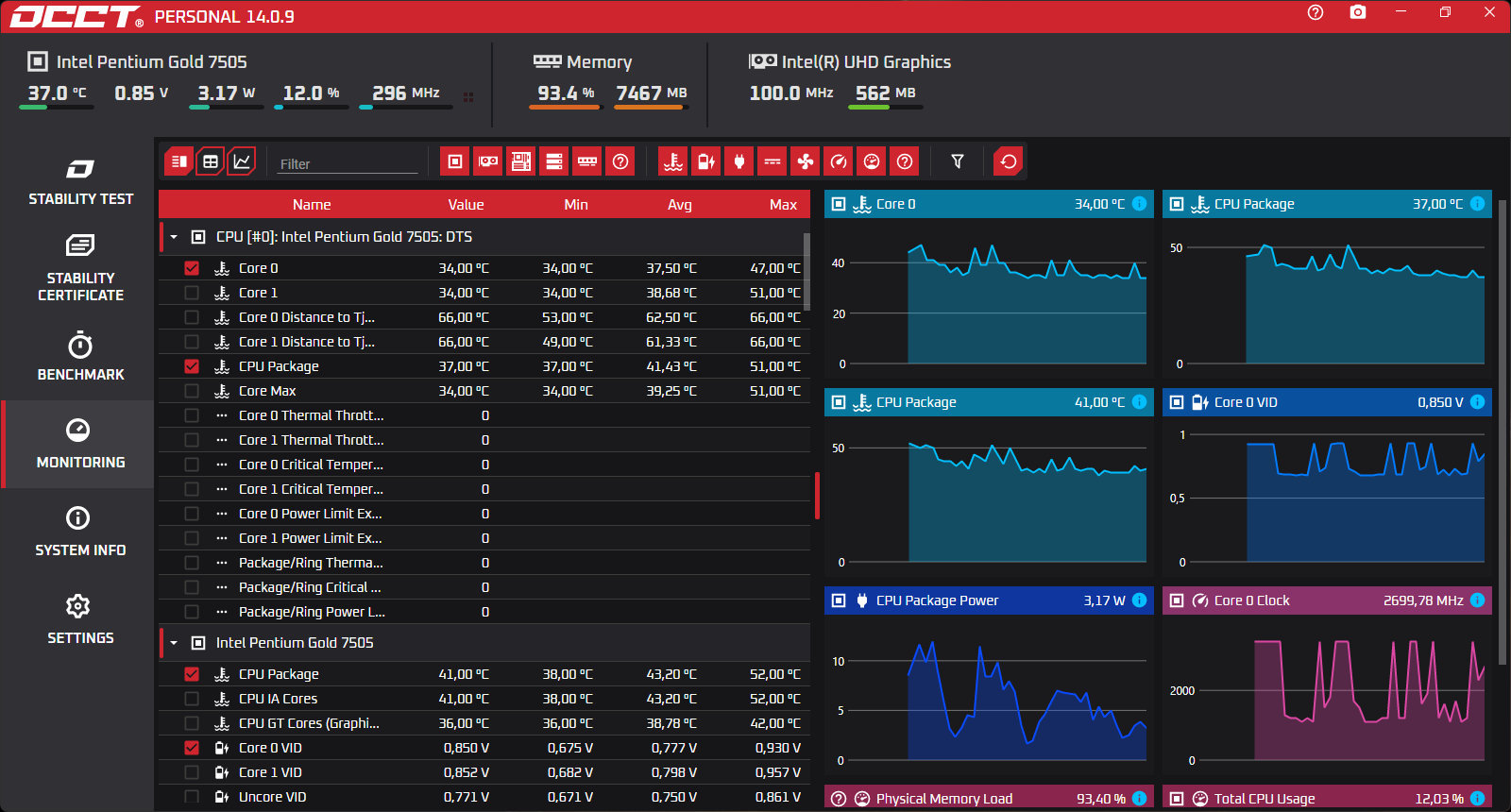Select the CPU GT Cores (Graphi... row
The height and width of the screenshot is (812, 1511).
[x=484, y=723]
